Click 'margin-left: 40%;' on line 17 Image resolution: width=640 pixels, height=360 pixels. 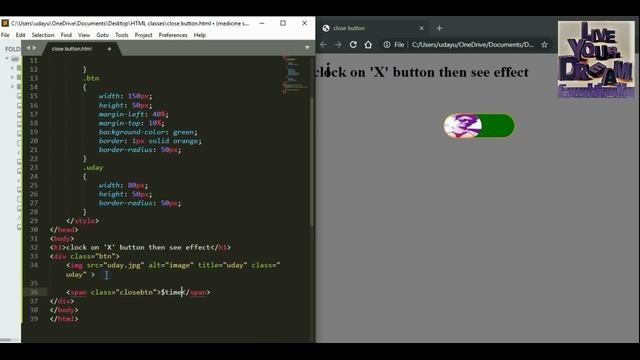[133, 114]
